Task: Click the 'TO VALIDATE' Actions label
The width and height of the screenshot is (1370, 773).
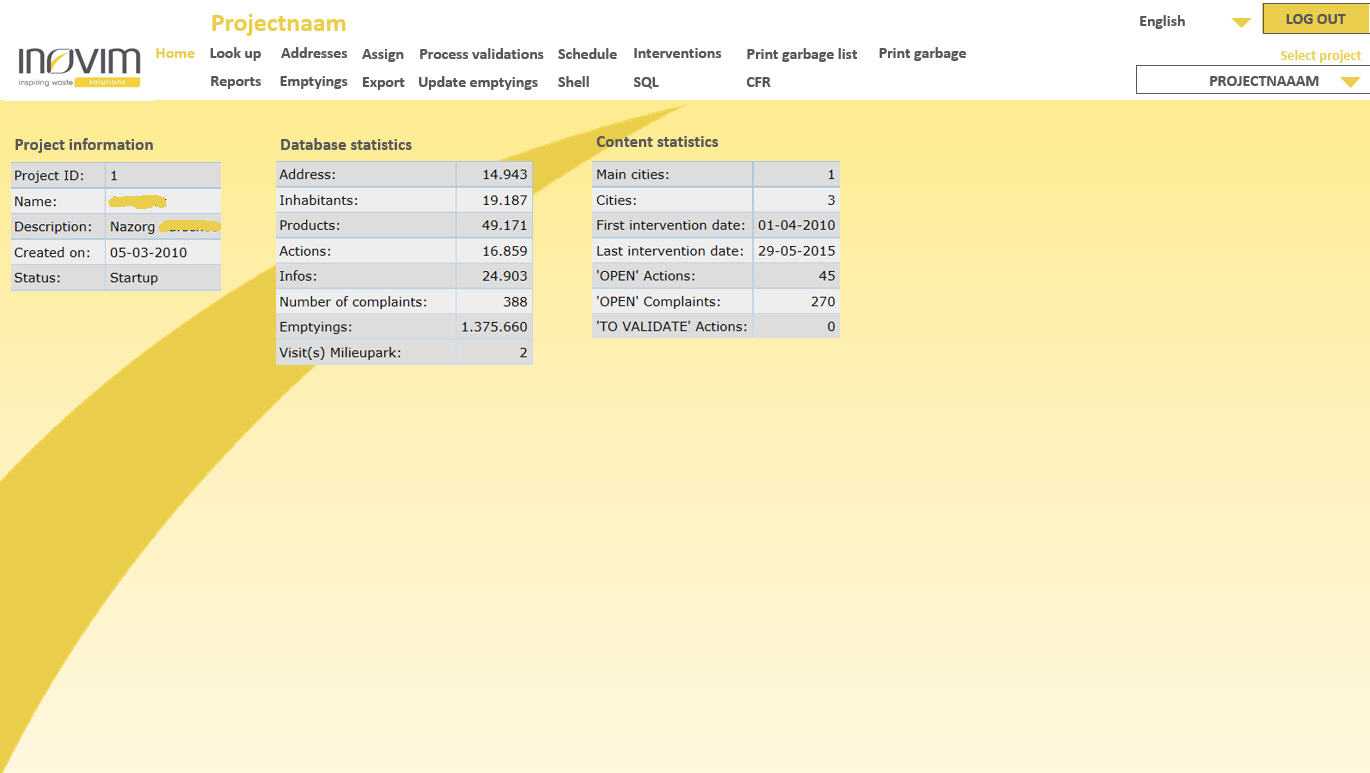Action: tap(671, 326)
